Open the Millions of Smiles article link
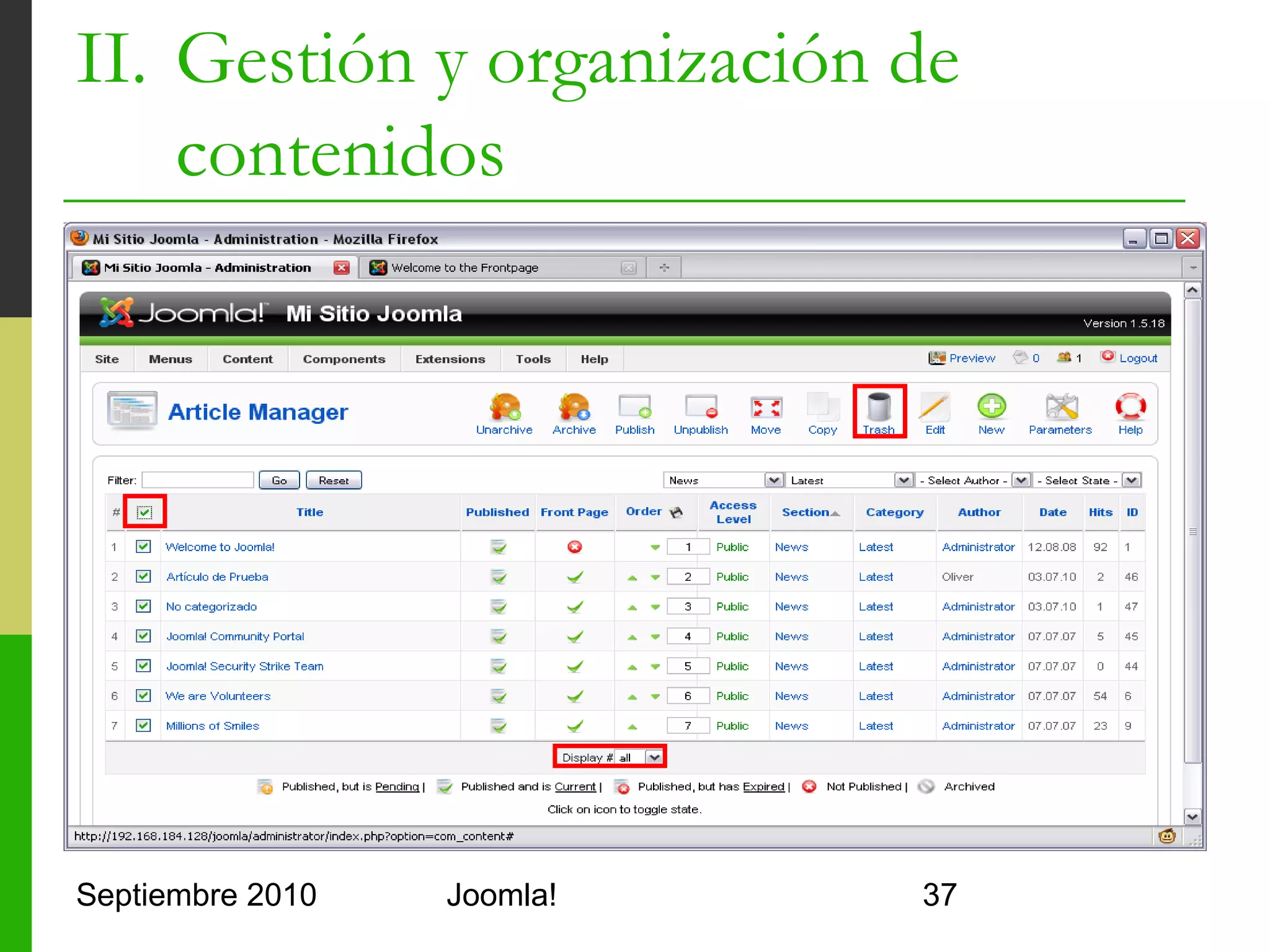 pos(213,726)
